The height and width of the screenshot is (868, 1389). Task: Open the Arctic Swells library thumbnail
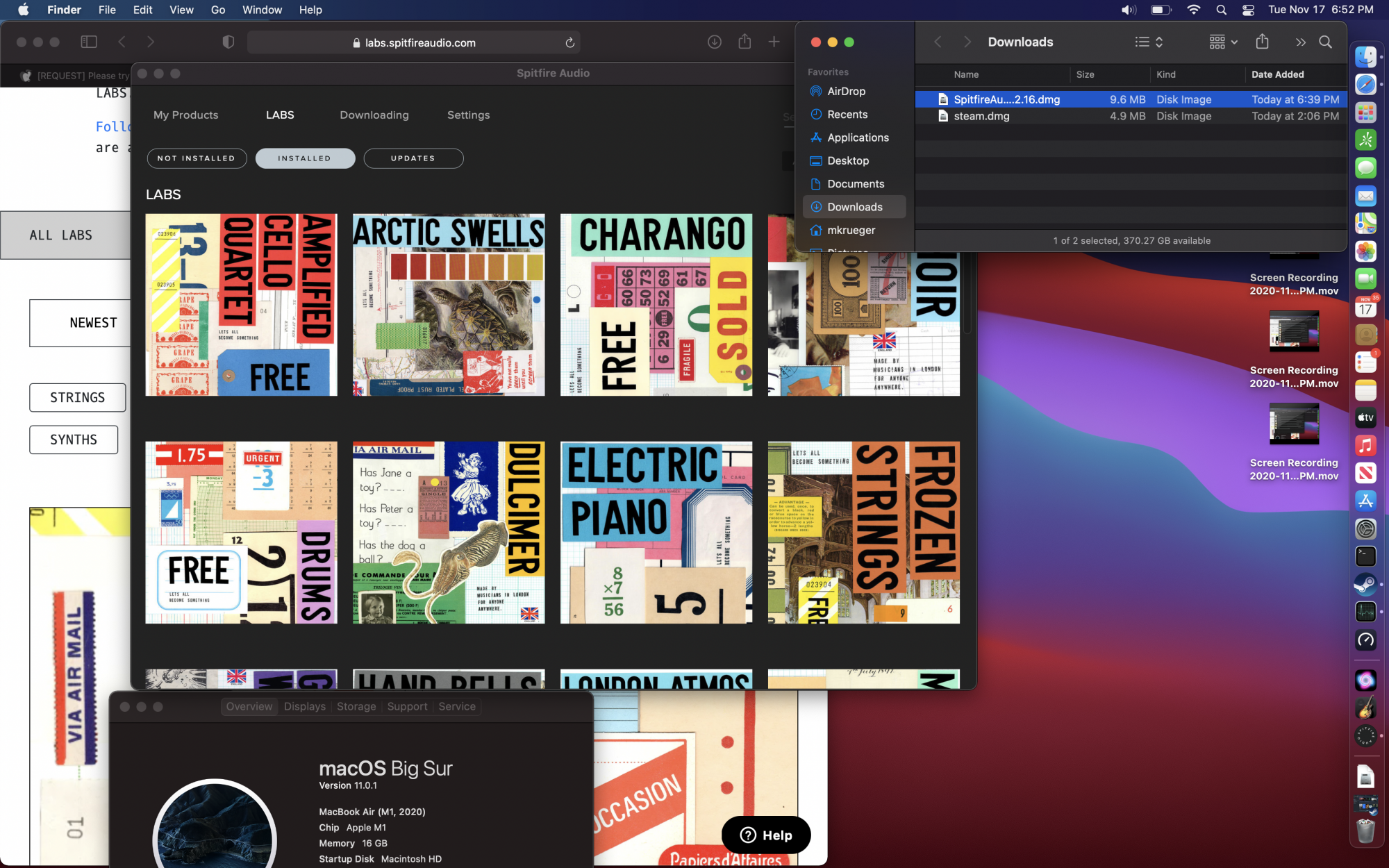coord(449,305)
